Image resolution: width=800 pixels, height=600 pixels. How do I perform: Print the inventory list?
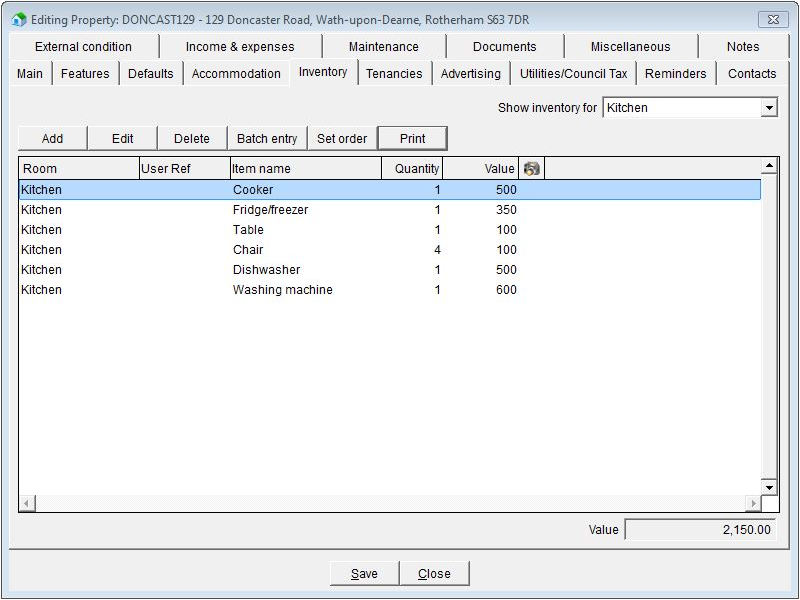412,138
